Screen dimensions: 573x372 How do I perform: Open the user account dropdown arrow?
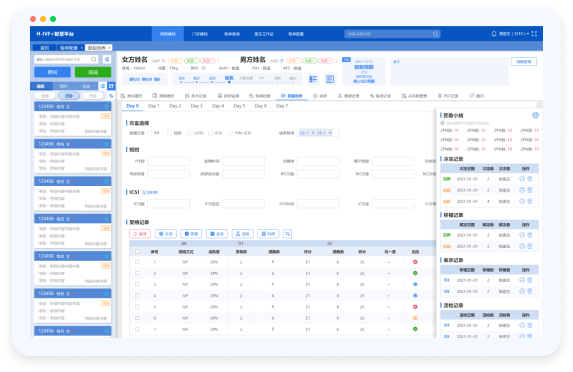click(528, 34)
